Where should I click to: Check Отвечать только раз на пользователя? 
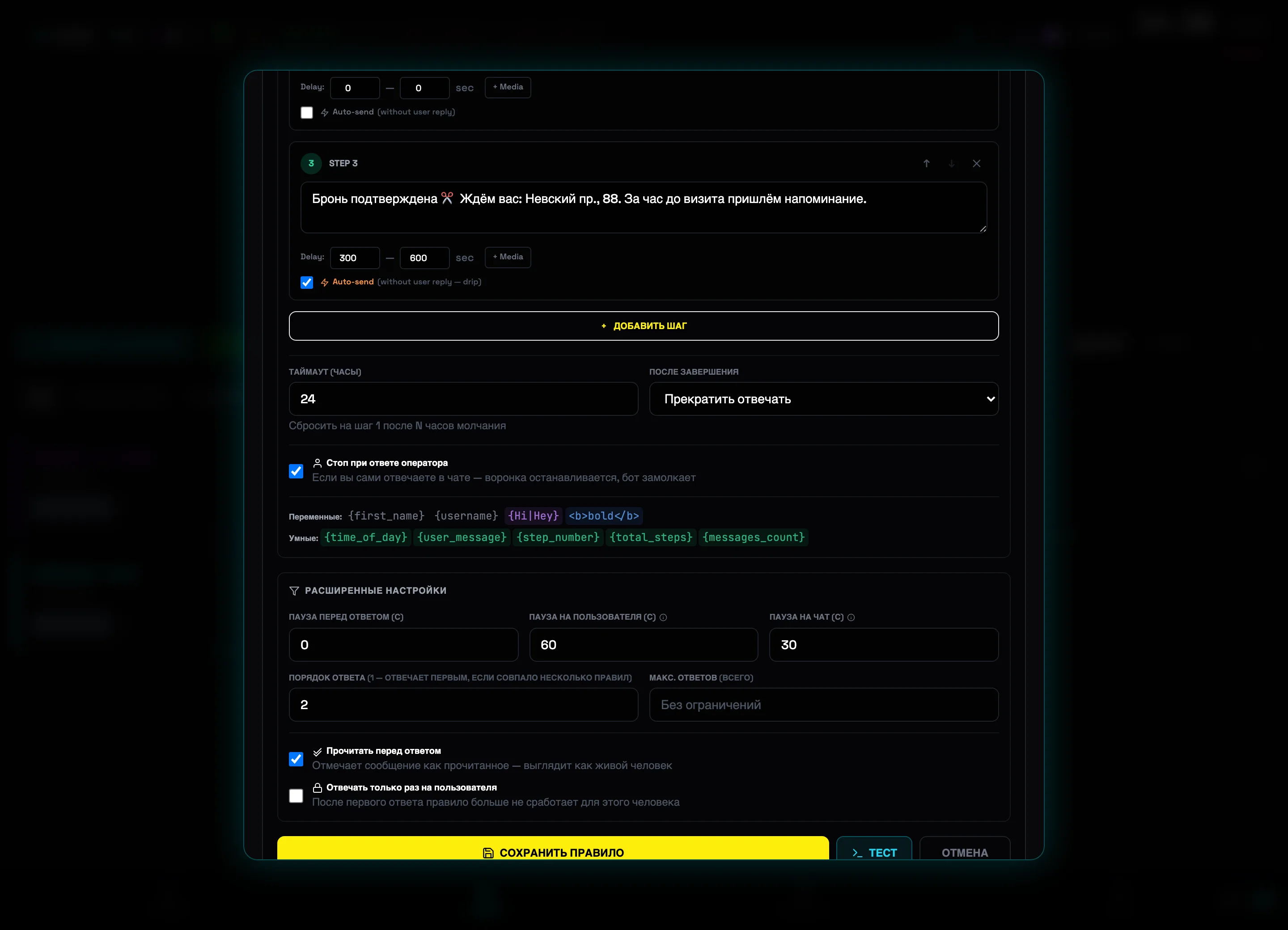(296, 795)
